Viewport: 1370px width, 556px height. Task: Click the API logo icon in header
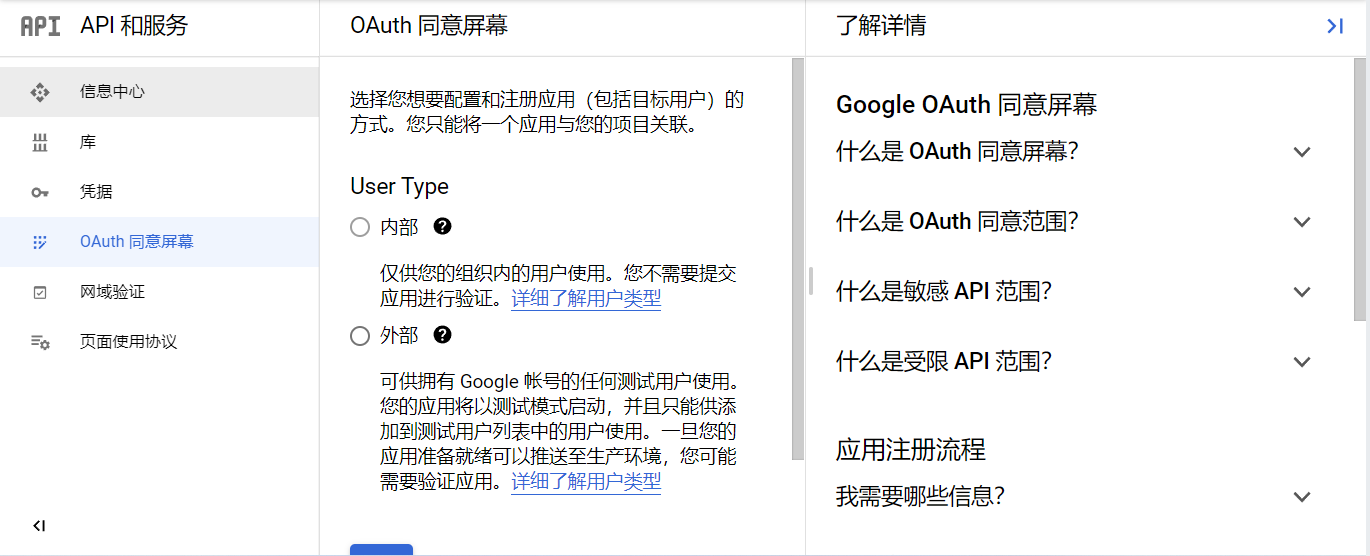point(40,27)
